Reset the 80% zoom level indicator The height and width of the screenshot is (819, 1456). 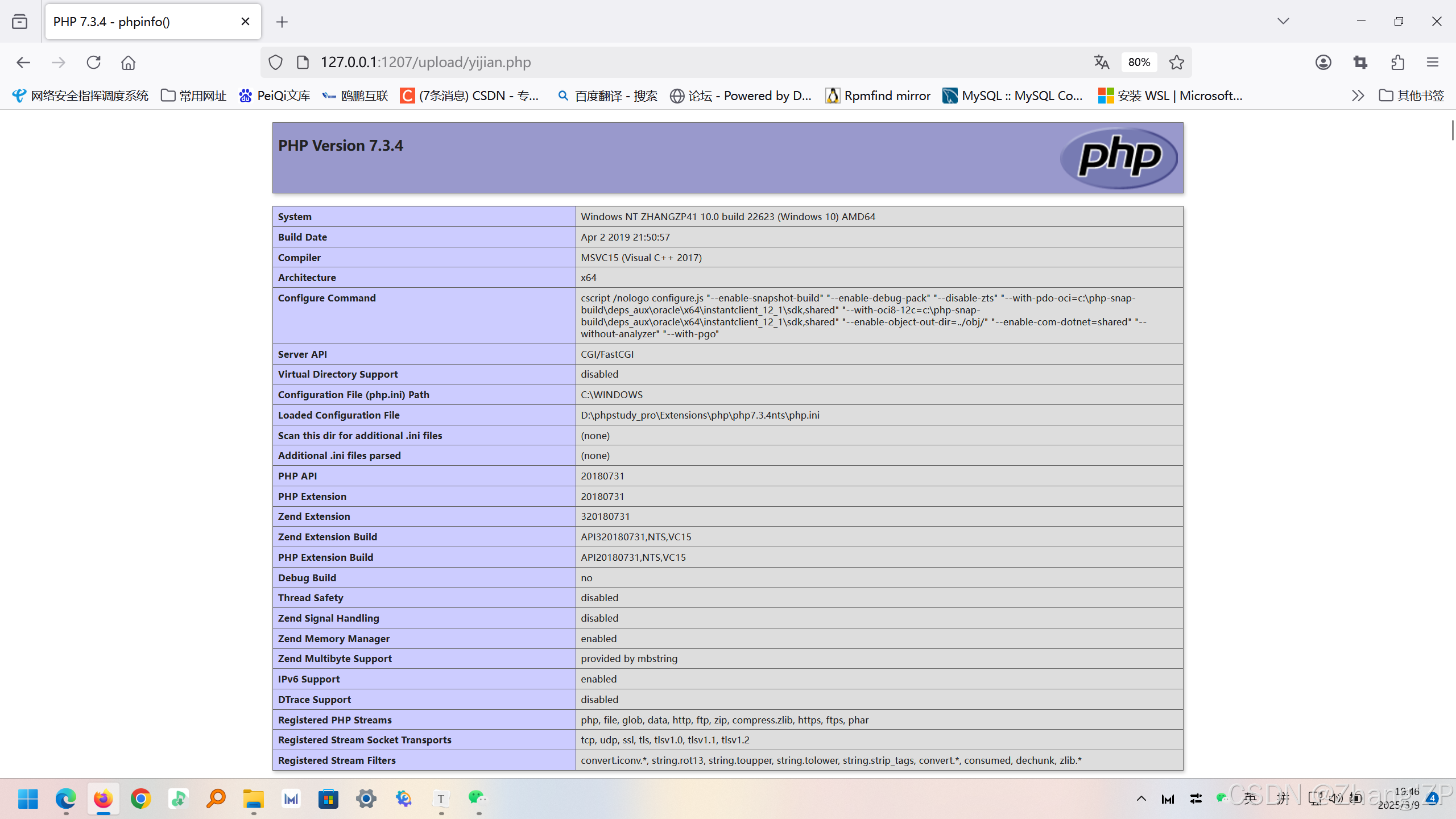tap(1139, 62)
